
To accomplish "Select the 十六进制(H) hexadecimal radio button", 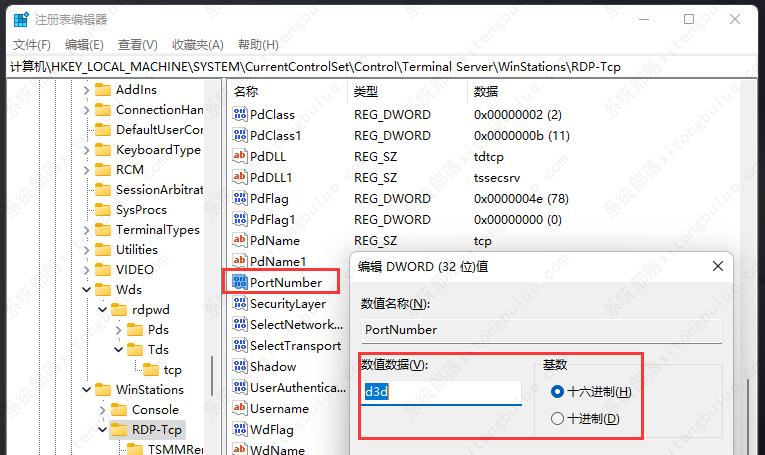I will (558, 392).
